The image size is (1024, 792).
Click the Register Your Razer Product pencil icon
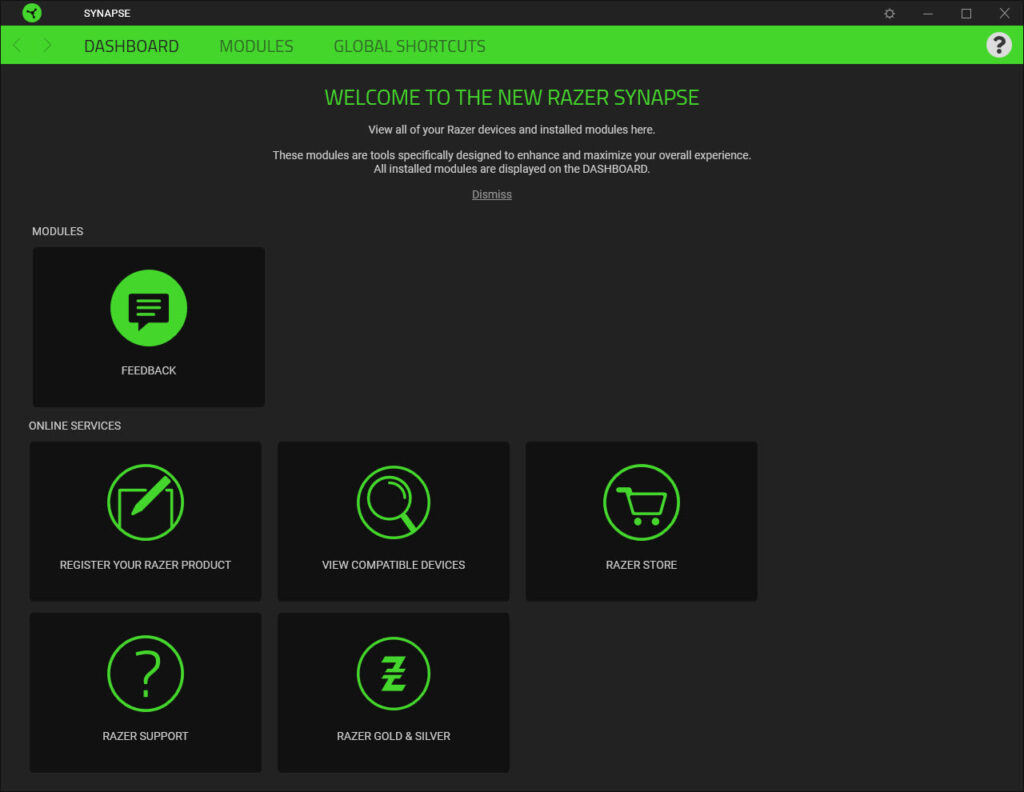(x=145, y=502)
